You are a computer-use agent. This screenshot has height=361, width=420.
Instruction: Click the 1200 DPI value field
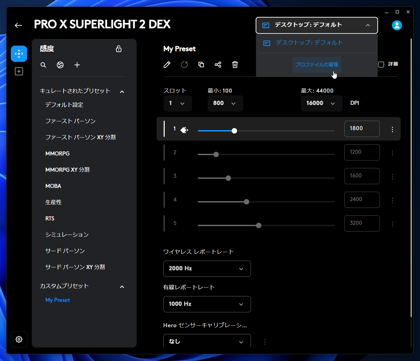pyautogui.click(x=362, y=152)
